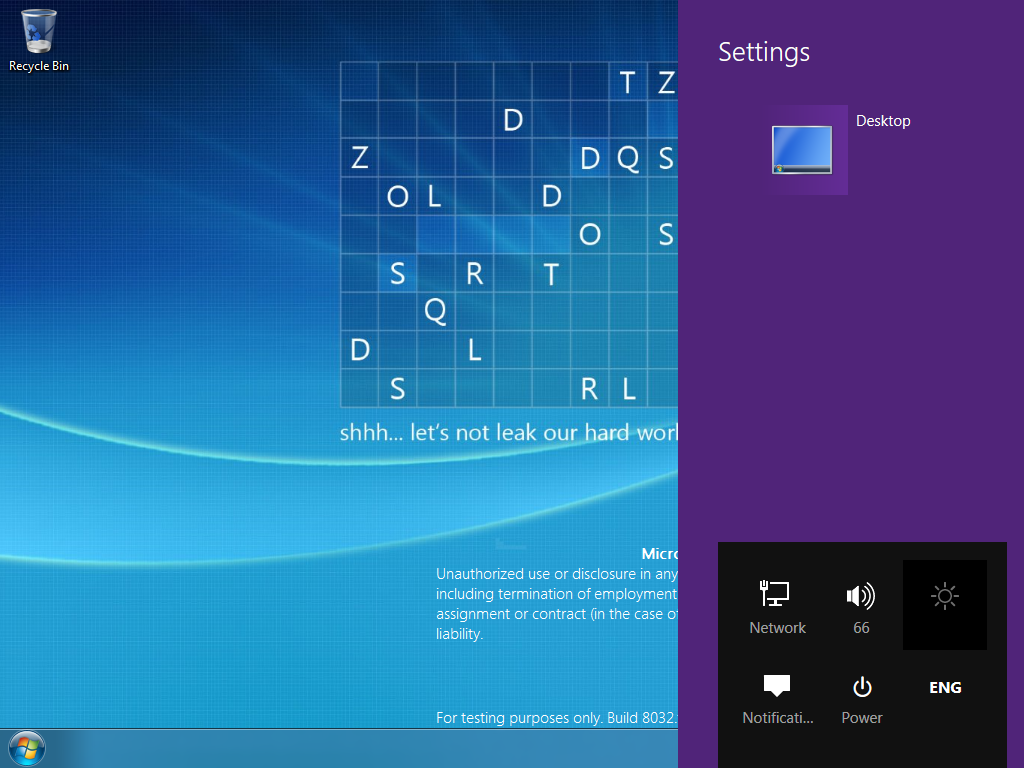Click the Windows Start orb
The width and height of the screenshot is (1024, 768).
(x=27, y=748)
